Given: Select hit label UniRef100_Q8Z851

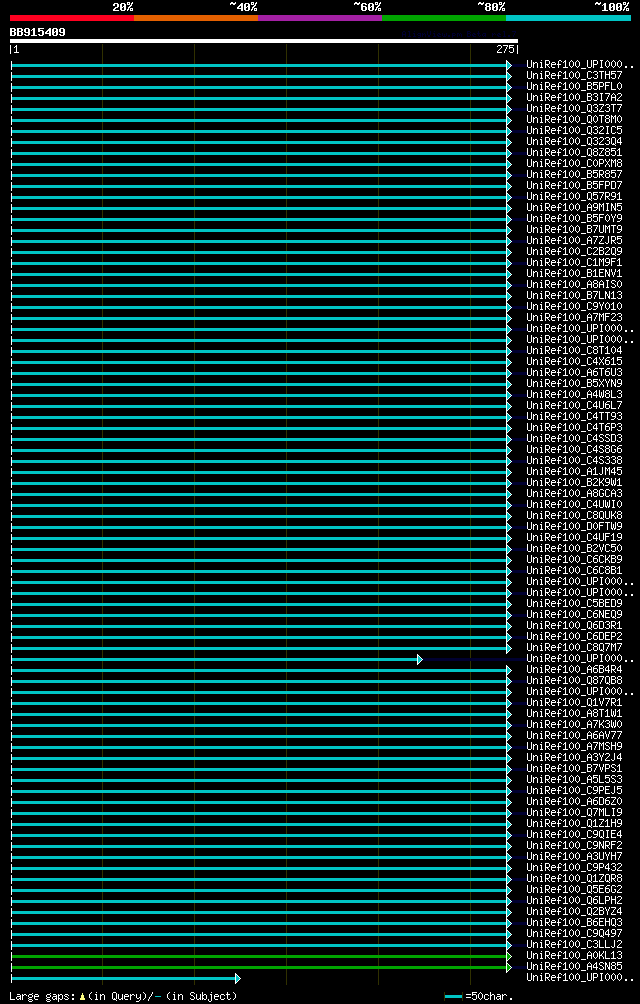Looking at the screenshot, I should (574, 152).
